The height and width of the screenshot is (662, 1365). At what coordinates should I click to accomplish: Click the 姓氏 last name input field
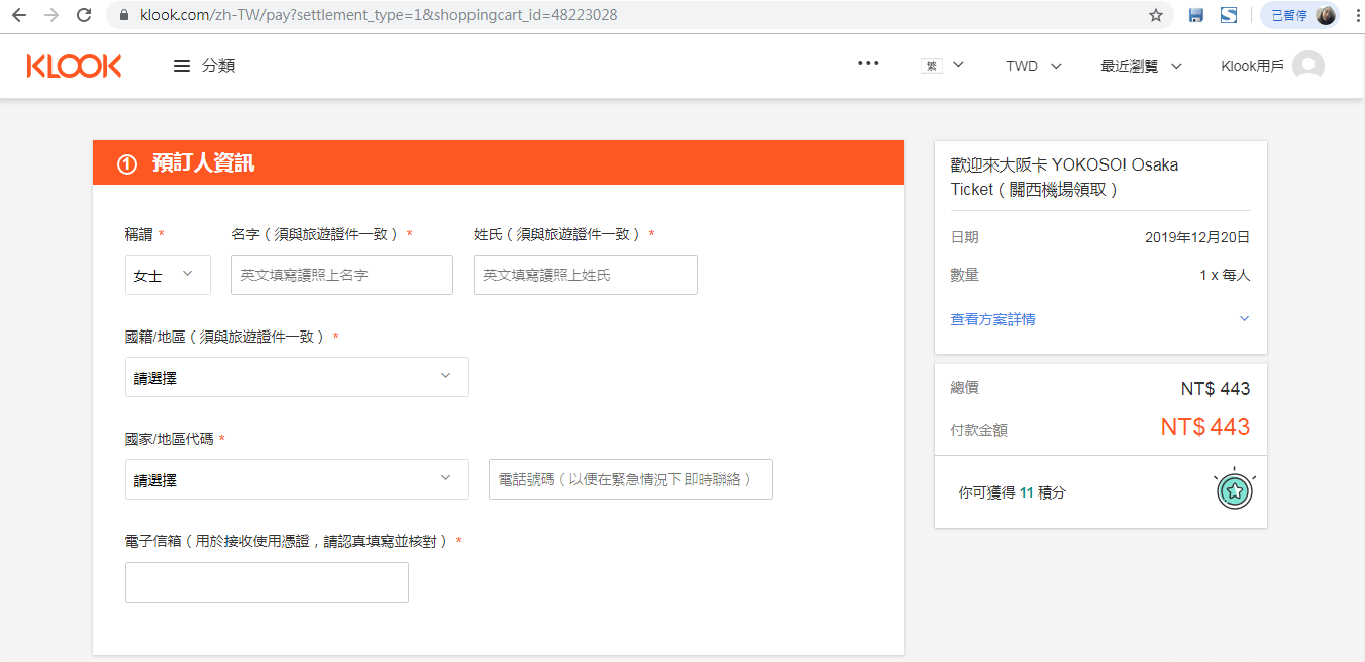[x=586, y=275]
